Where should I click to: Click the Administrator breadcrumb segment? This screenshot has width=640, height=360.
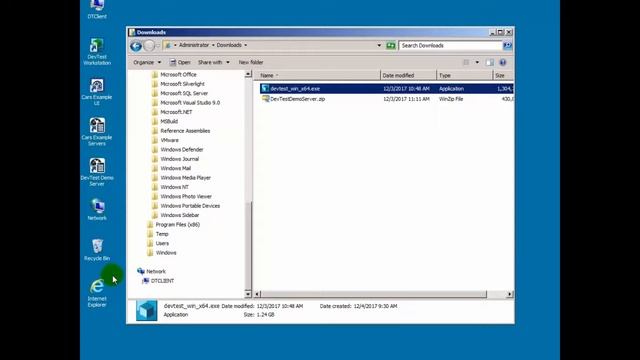click(194, 45)
